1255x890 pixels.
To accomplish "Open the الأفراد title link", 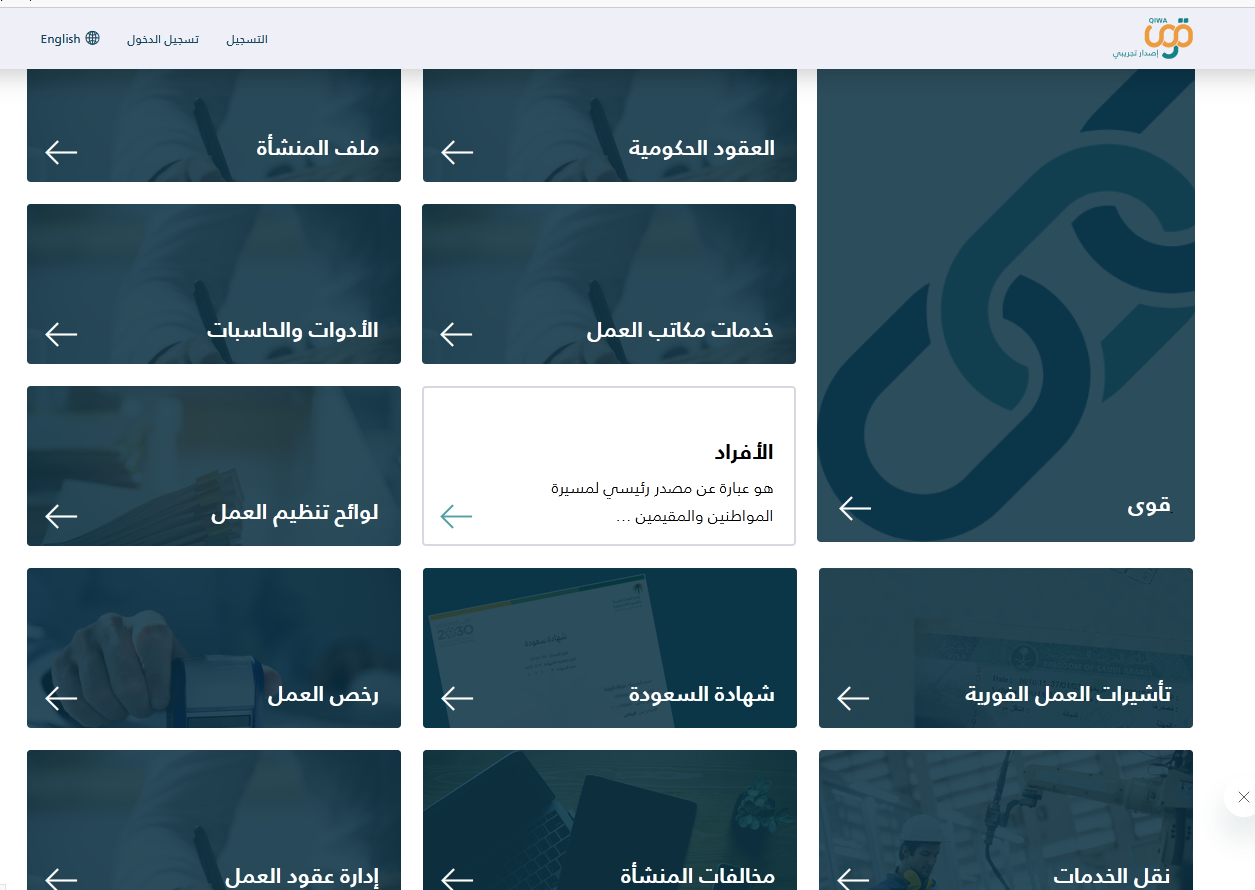I will (744, 452).
